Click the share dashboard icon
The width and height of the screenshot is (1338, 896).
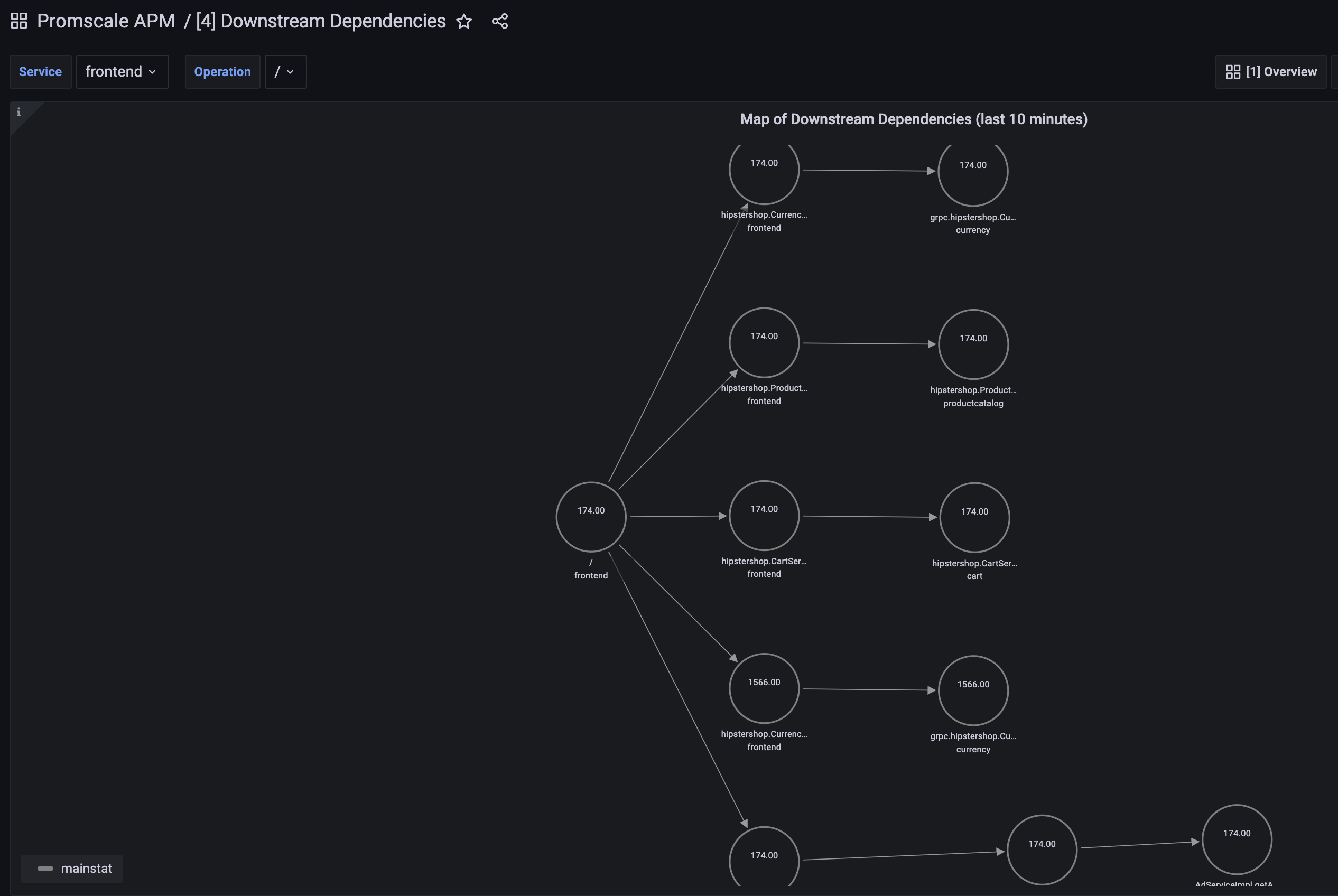[499, 22]
